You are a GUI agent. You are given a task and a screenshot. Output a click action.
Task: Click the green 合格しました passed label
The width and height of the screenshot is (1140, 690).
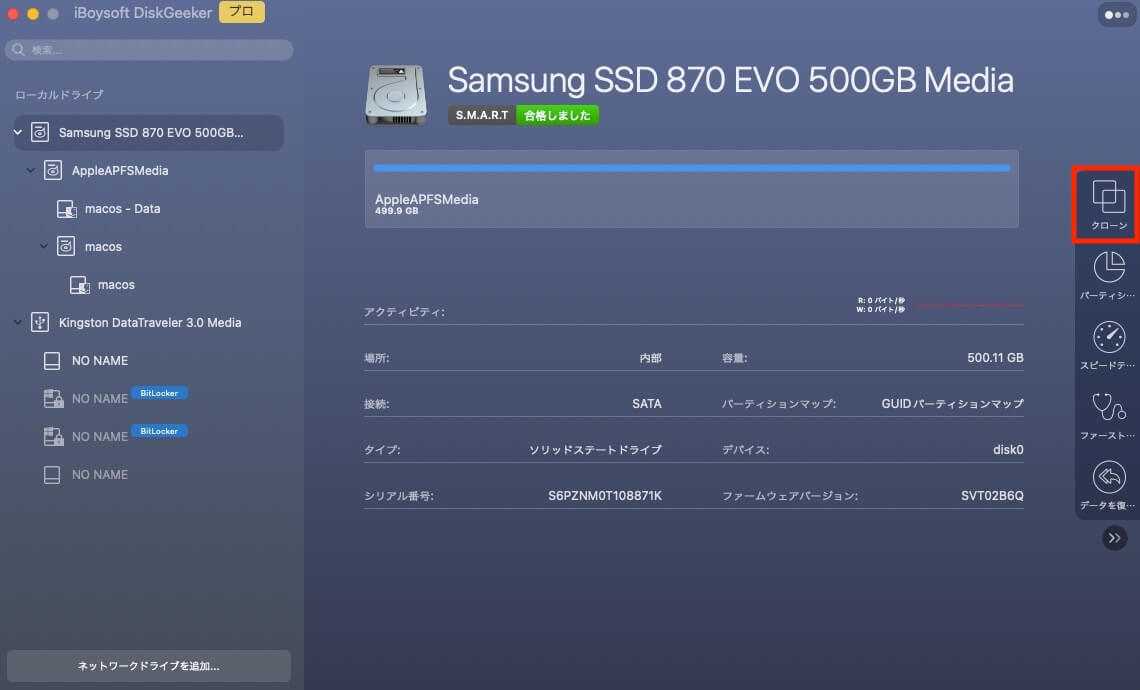coord(558,115)
